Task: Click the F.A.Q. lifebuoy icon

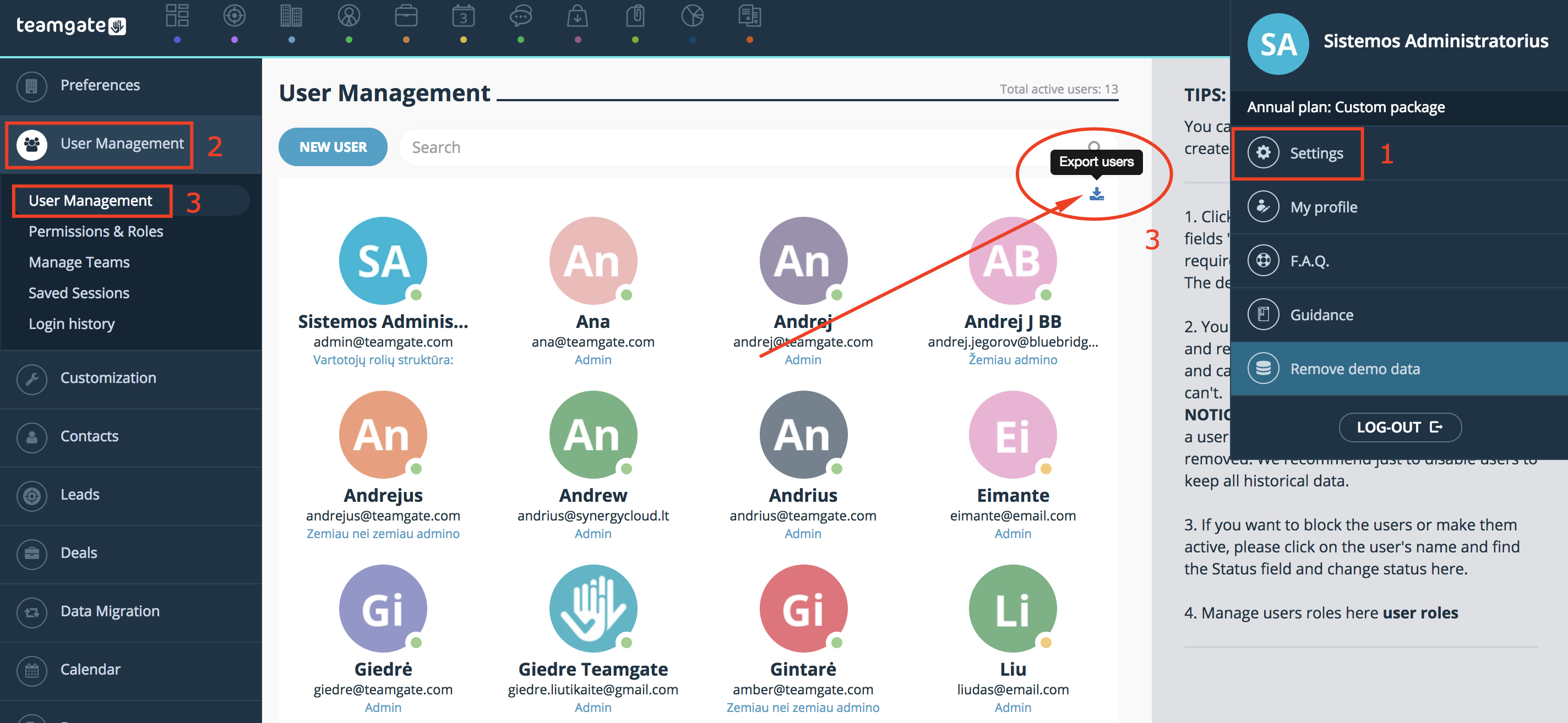Action: tap(1263, 261)
